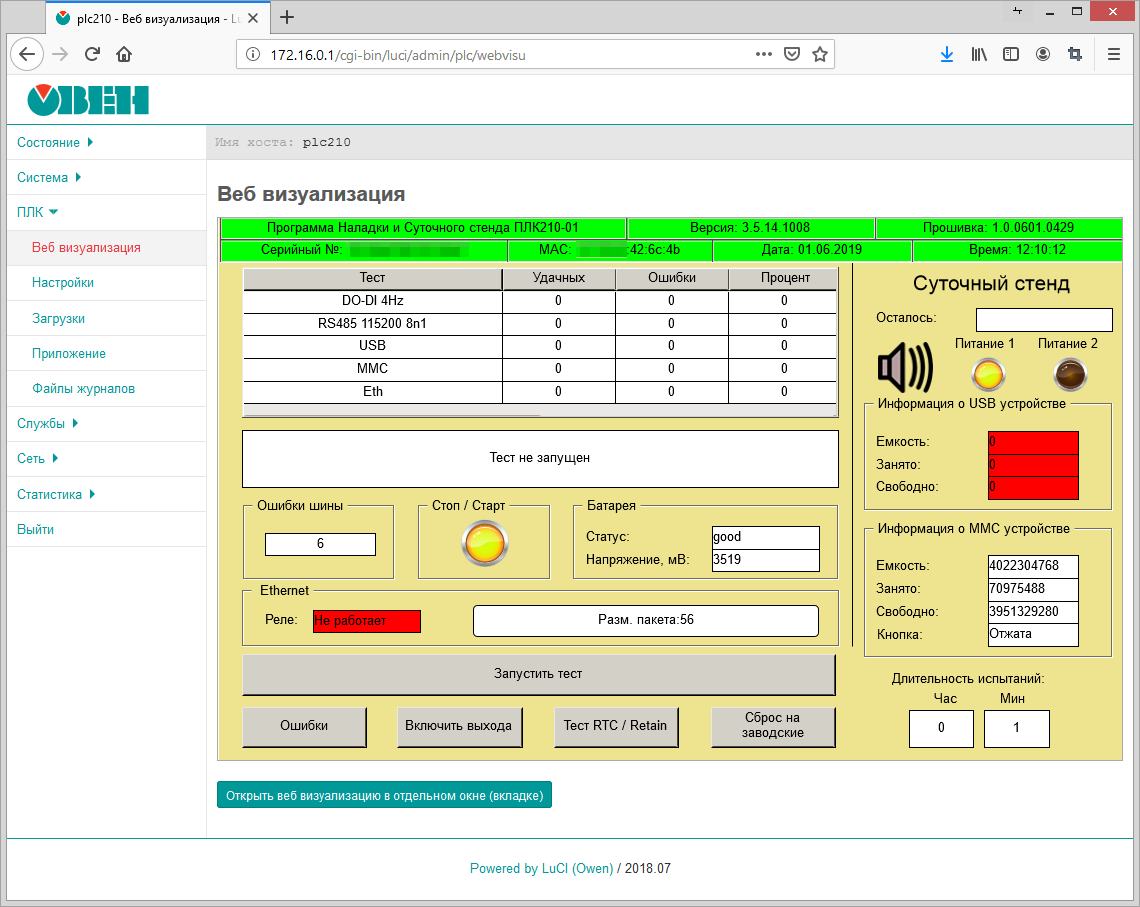This screenshot has height=907, width=1140.
Task: Toggle the Питание 2 indicator lamp
Action: (x=1069, y=374)
